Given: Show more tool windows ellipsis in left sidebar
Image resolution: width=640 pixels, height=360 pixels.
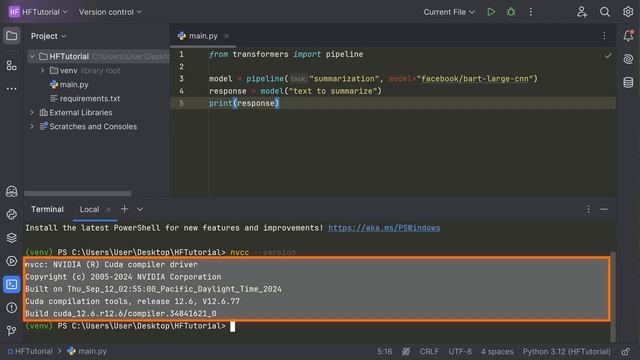Looking at the screenshot, I should click(x=11, y=89).
